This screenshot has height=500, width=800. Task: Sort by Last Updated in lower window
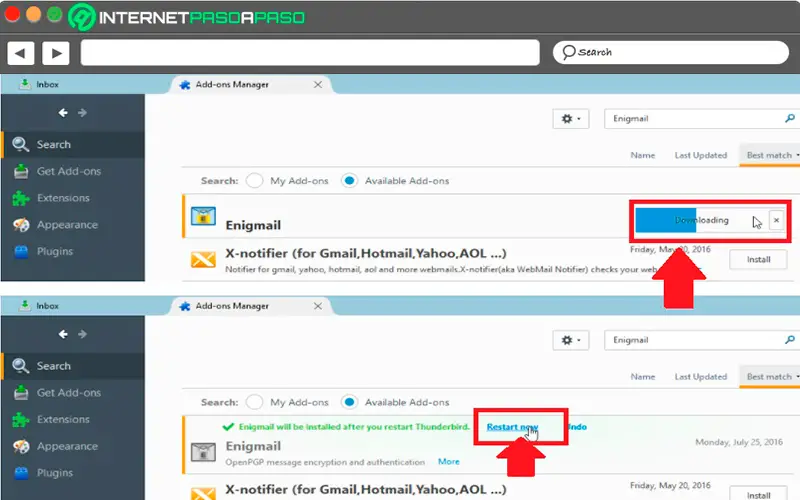pyautogui.click(x=701, y=377)
